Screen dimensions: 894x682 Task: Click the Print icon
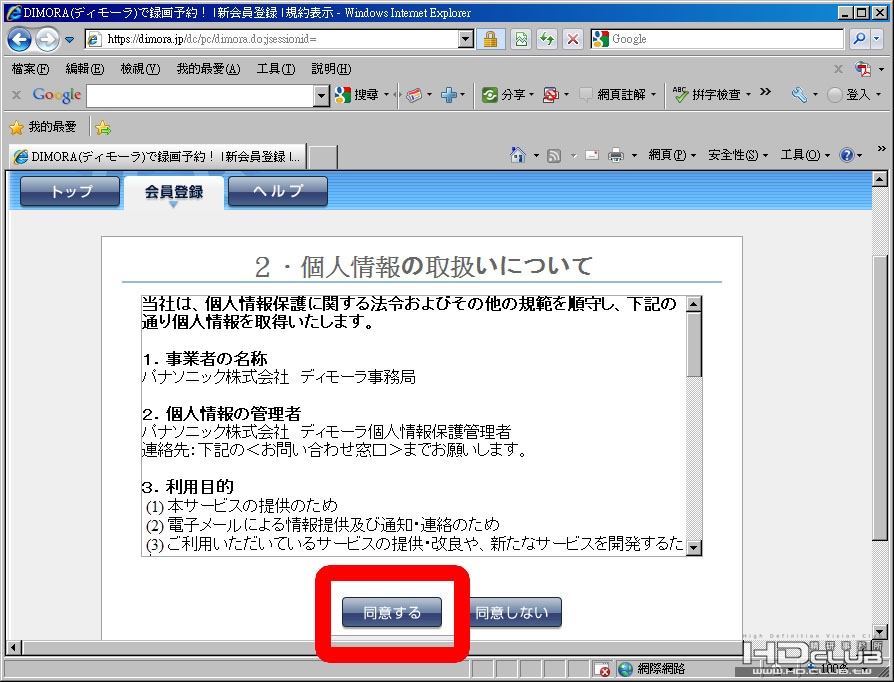(x=616, y=155)
